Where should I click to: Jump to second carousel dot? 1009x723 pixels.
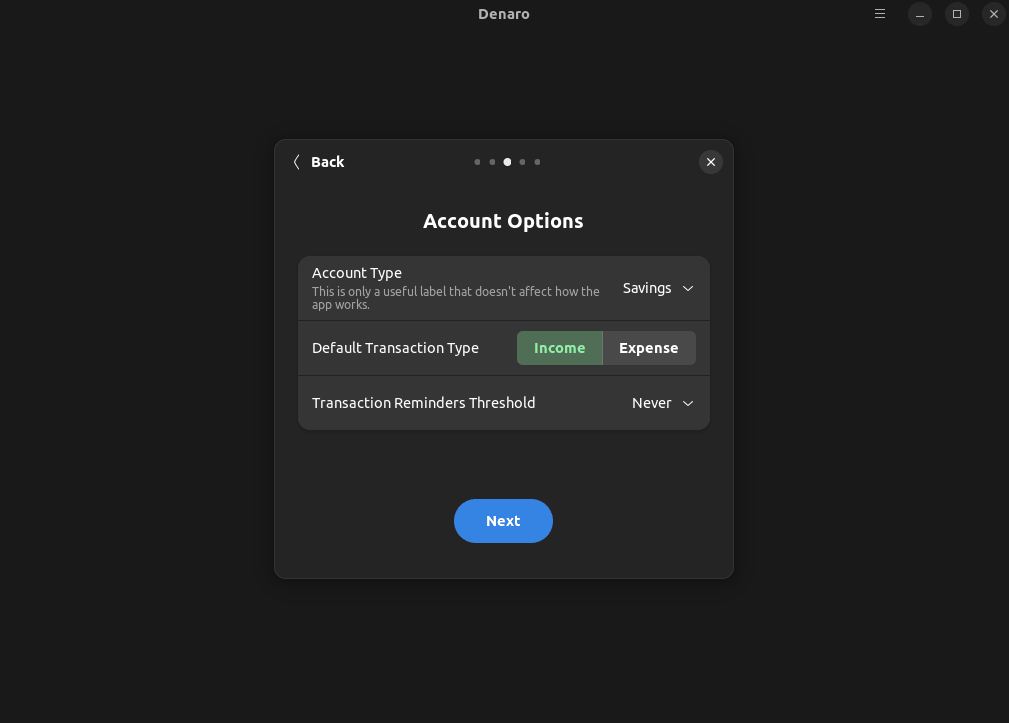[x=492, y=162]
